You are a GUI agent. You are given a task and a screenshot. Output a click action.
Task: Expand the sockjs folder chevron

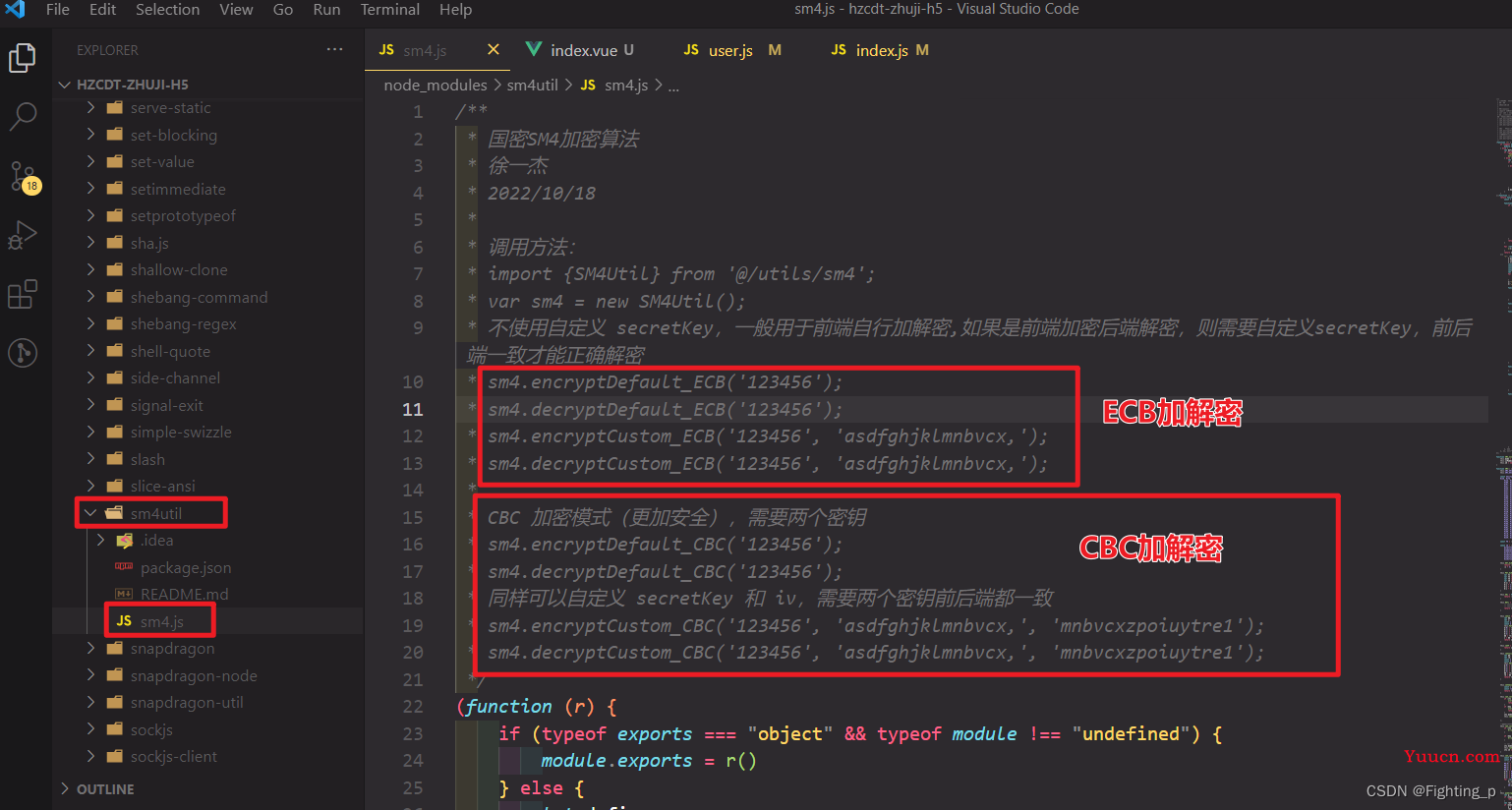point(90,729)
